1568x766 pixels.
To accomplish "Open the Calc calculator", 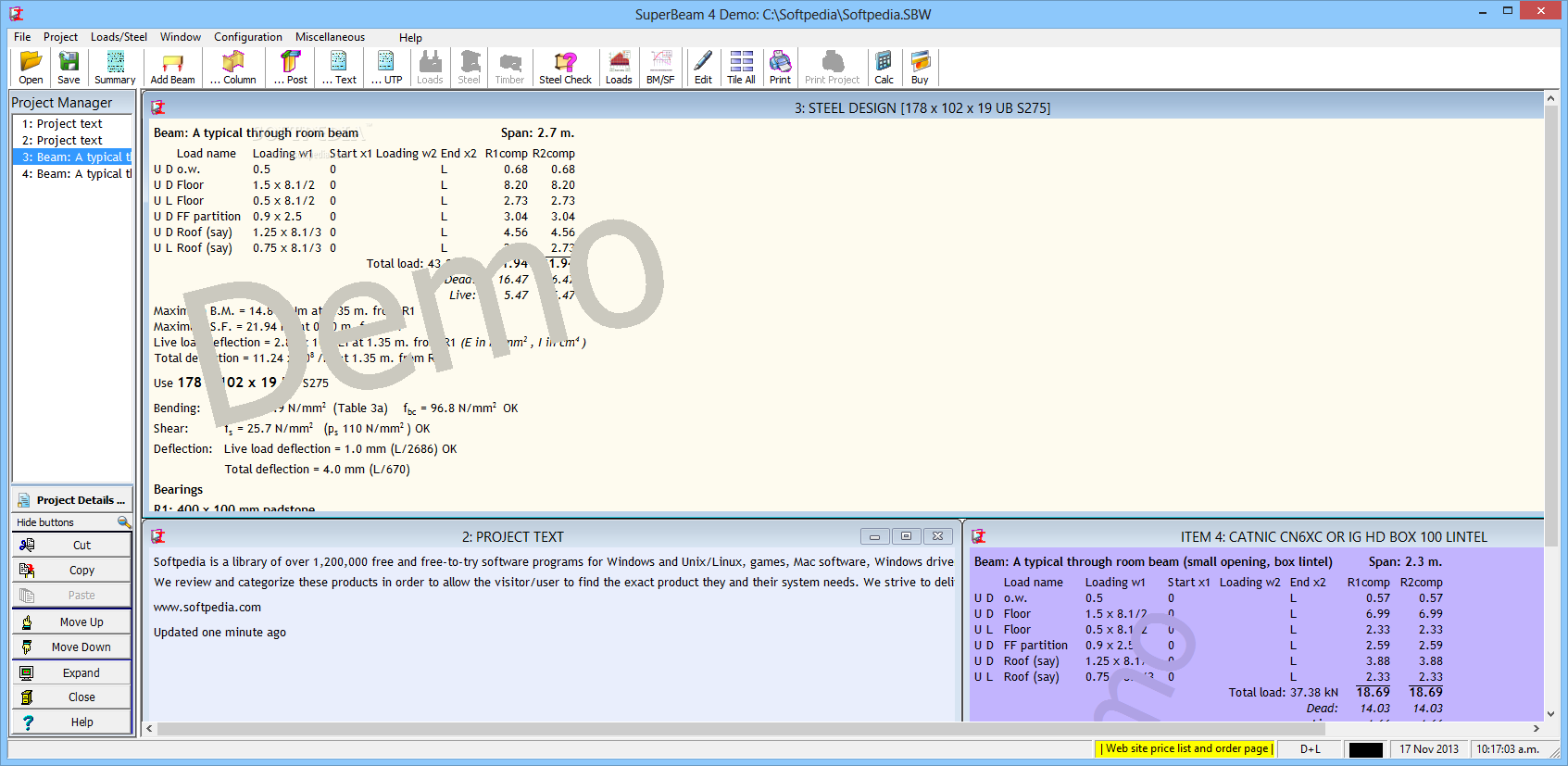I will 884,68.
